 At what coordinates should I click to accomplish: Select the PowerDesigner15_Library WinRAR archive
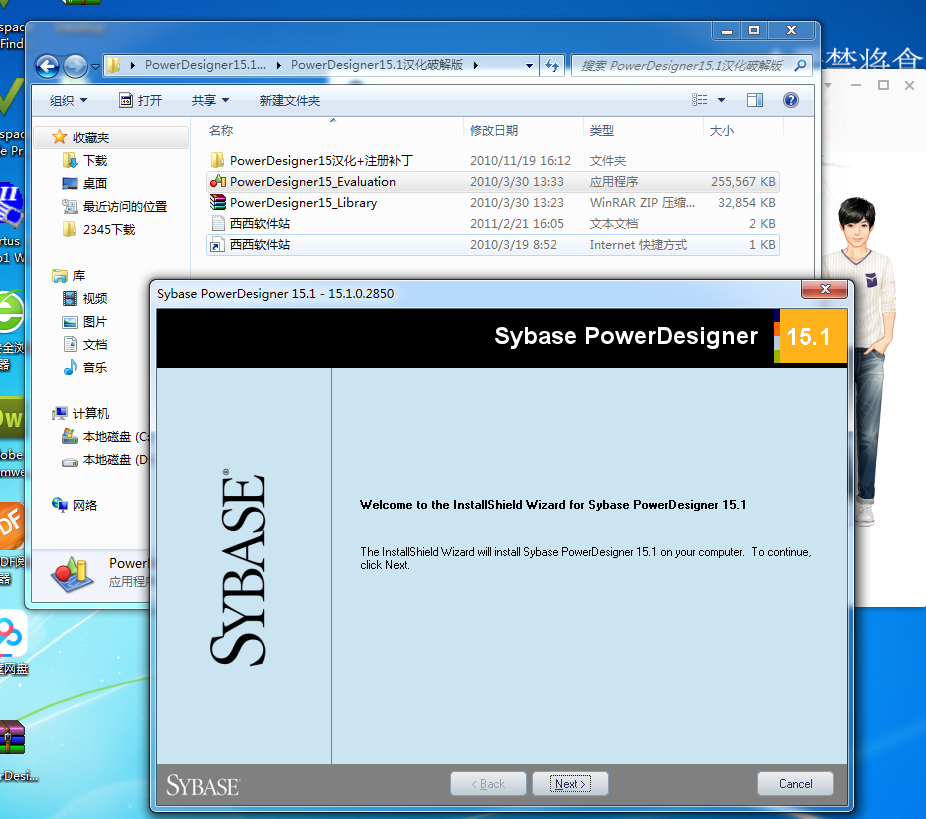(303, 203)
